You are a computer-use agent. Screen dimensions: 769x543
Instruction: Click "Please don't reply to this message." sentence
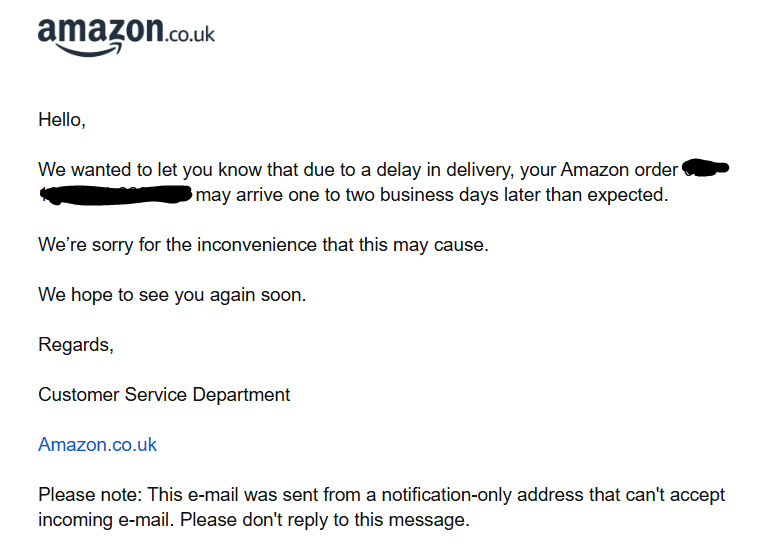(x=325, y=519)
